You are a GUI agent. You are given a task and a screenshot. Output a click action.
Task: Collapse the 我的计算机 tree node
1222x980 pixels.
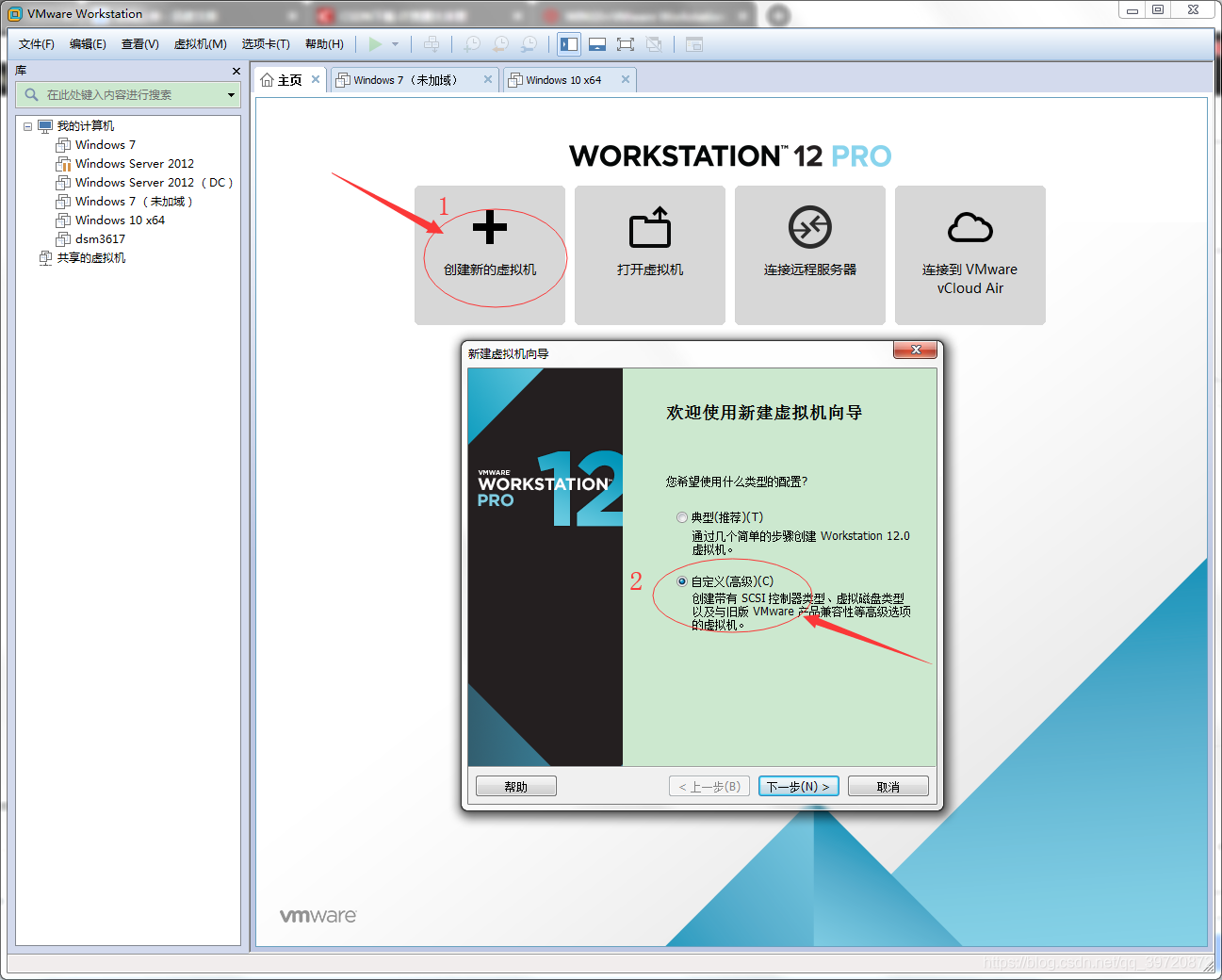(x=27, y=126)
